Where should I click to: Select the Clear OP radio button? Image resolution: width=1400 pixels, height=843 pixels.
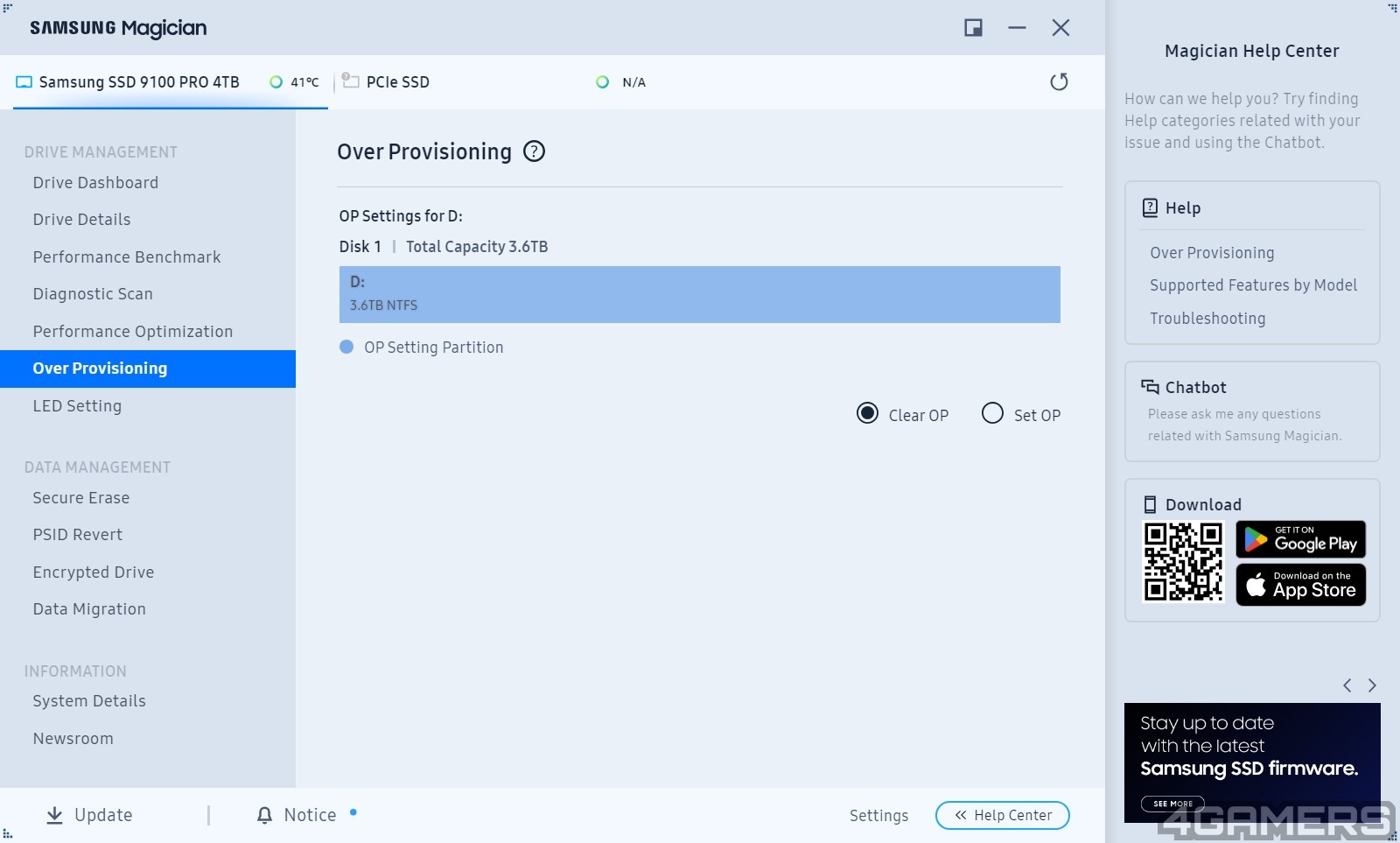(x=867, y=413)
